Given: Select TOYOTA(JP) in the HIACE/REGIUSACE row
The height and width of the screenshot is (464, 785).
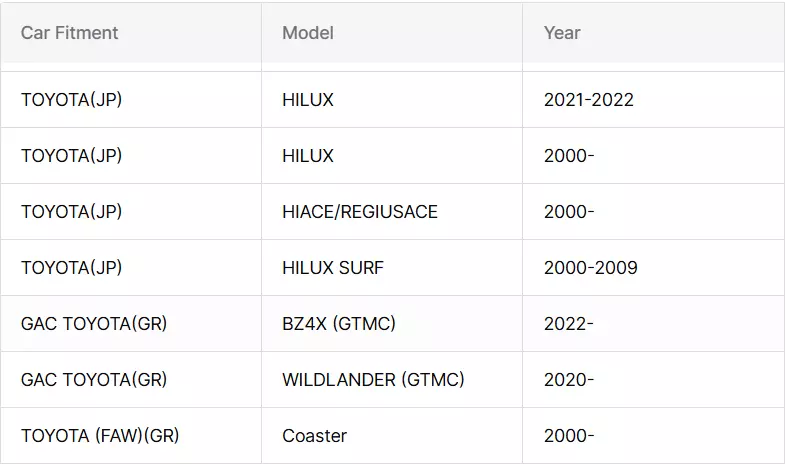Looking at the screenshot, I should coord(72,212).
